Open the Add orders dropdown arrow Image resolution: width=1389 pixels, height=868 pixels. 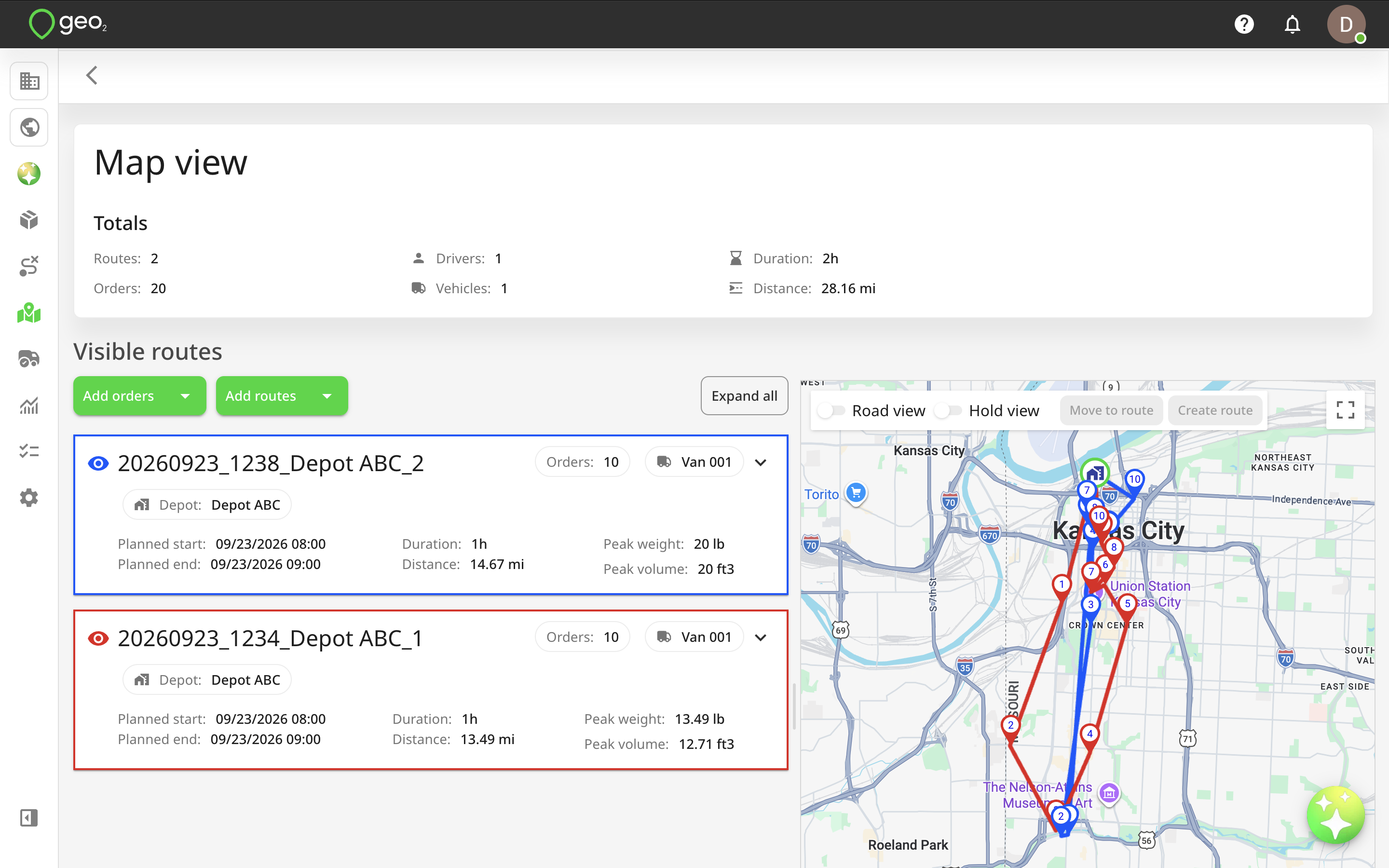185,396
